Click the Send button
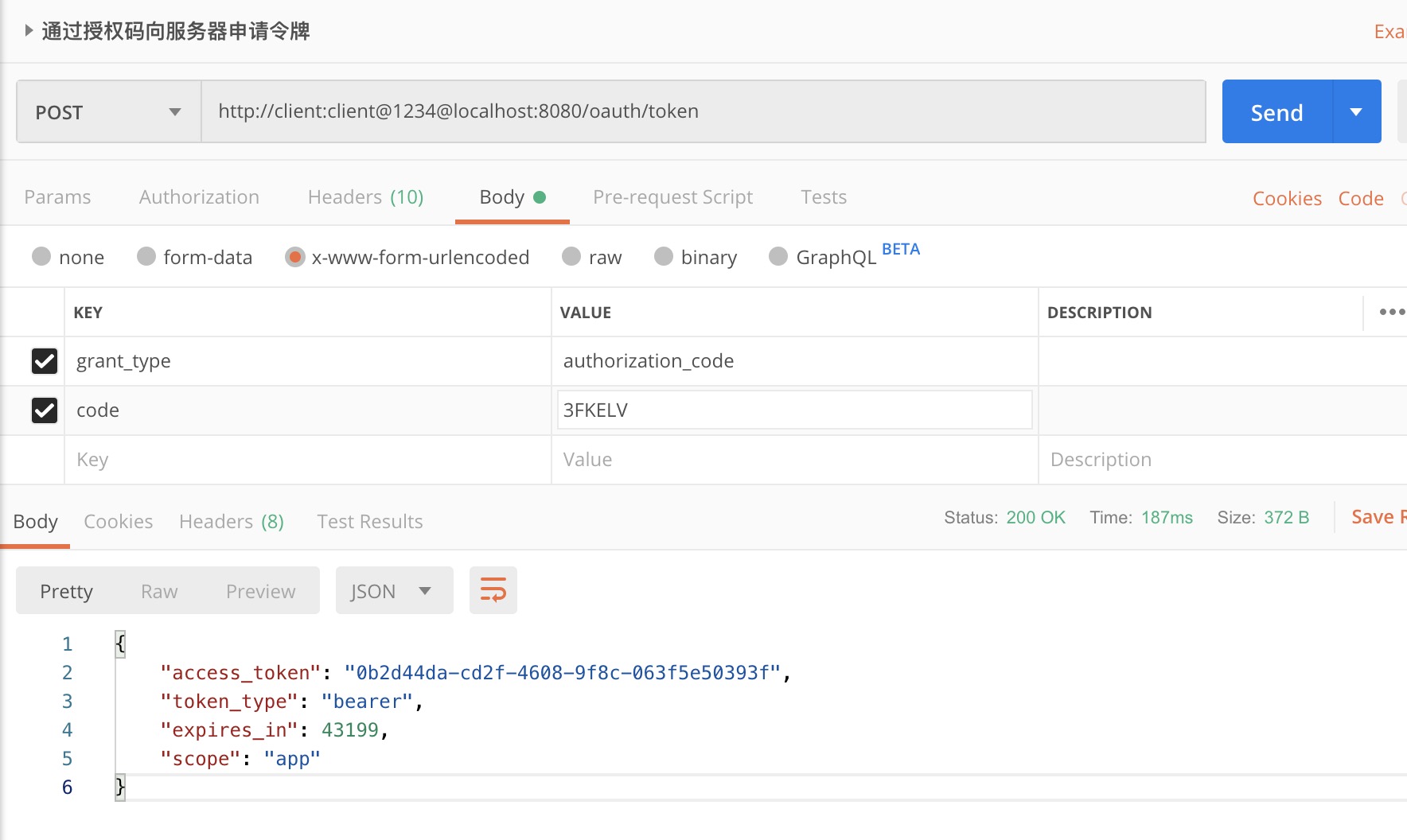Viewport: 1407px width, 840px height. [x=1277, y=111]
